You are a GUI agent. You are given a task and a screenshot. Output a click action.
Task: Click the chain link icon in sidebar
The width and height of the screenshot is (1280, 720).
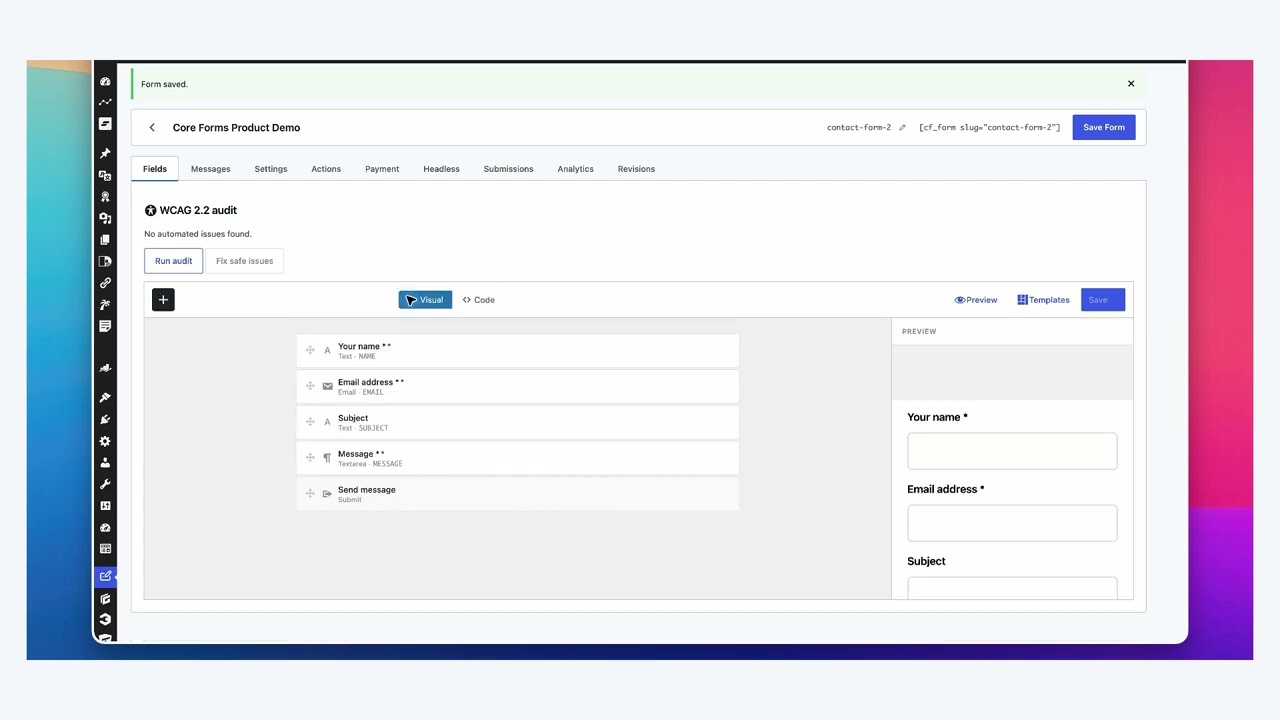pyautogui.click(x=105, y=283)
